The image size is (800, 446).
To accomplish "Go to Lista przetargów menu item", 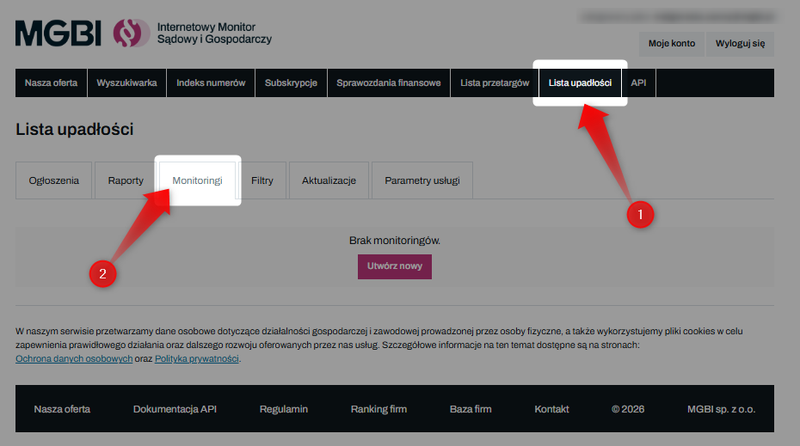I will pyautogui.click(x=494, y=83).
